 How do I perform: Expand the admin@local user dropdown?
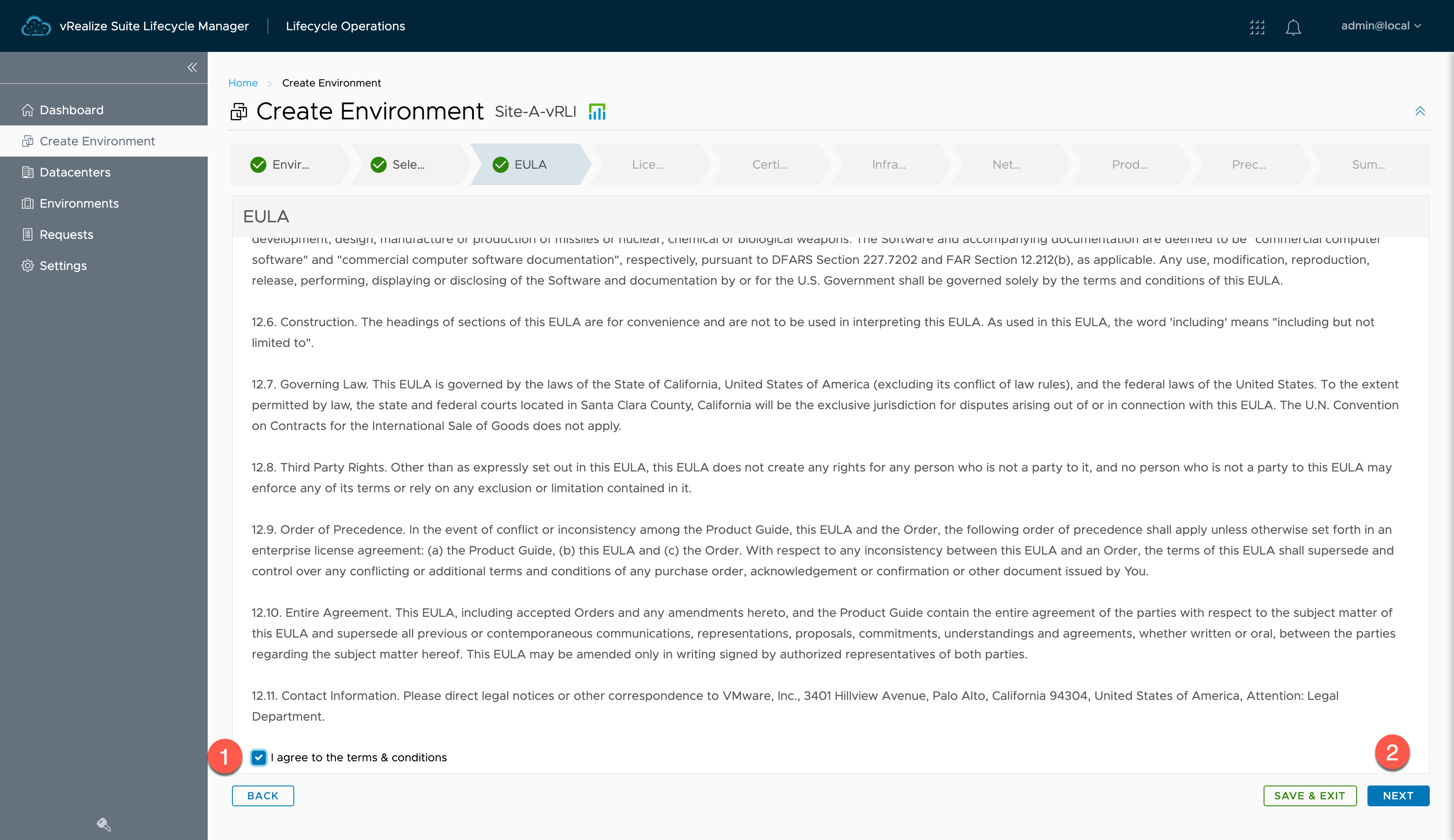(1381, 26)
